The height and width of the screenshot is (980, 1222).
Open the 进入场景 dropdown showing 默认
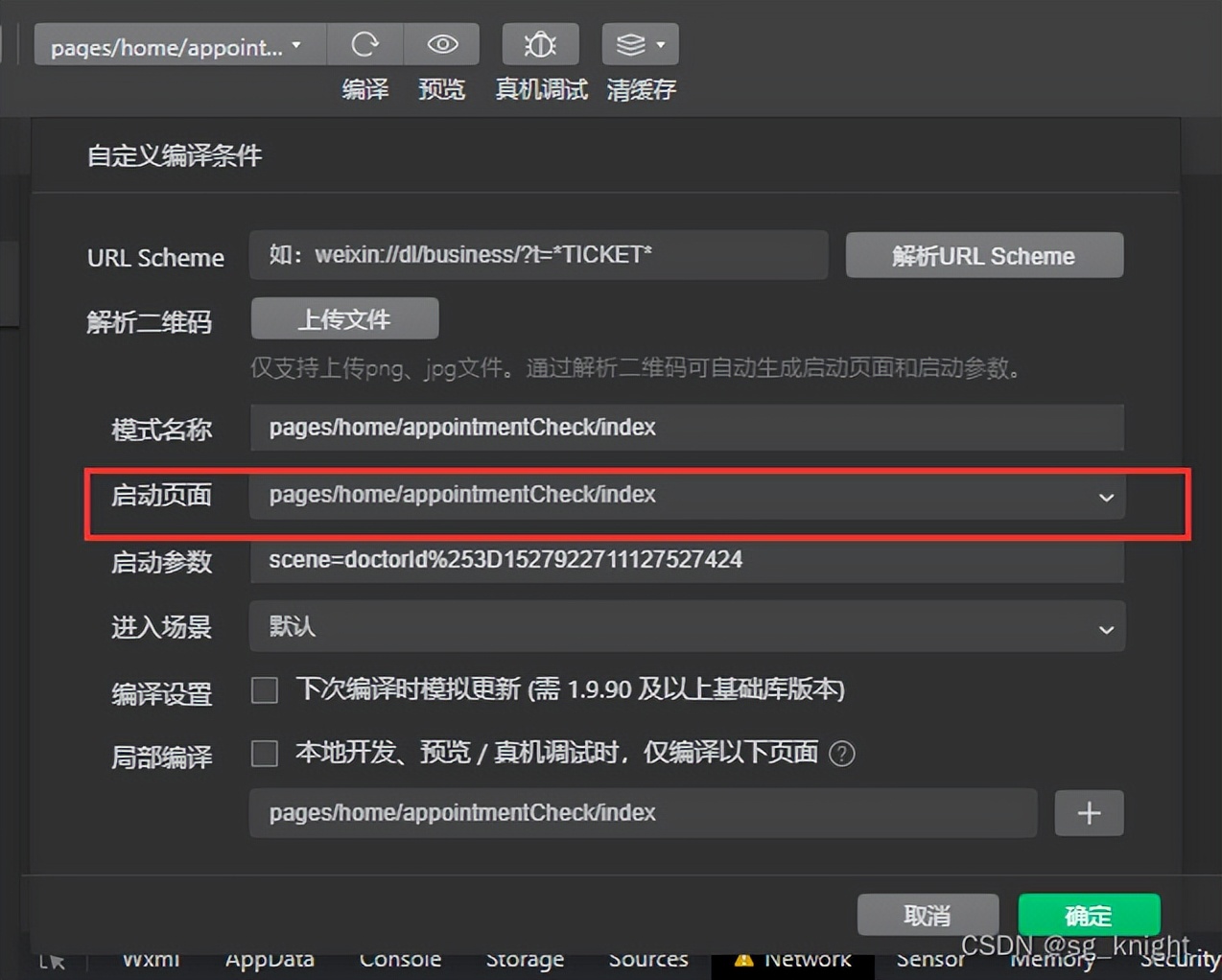(x=1106, y=627)
